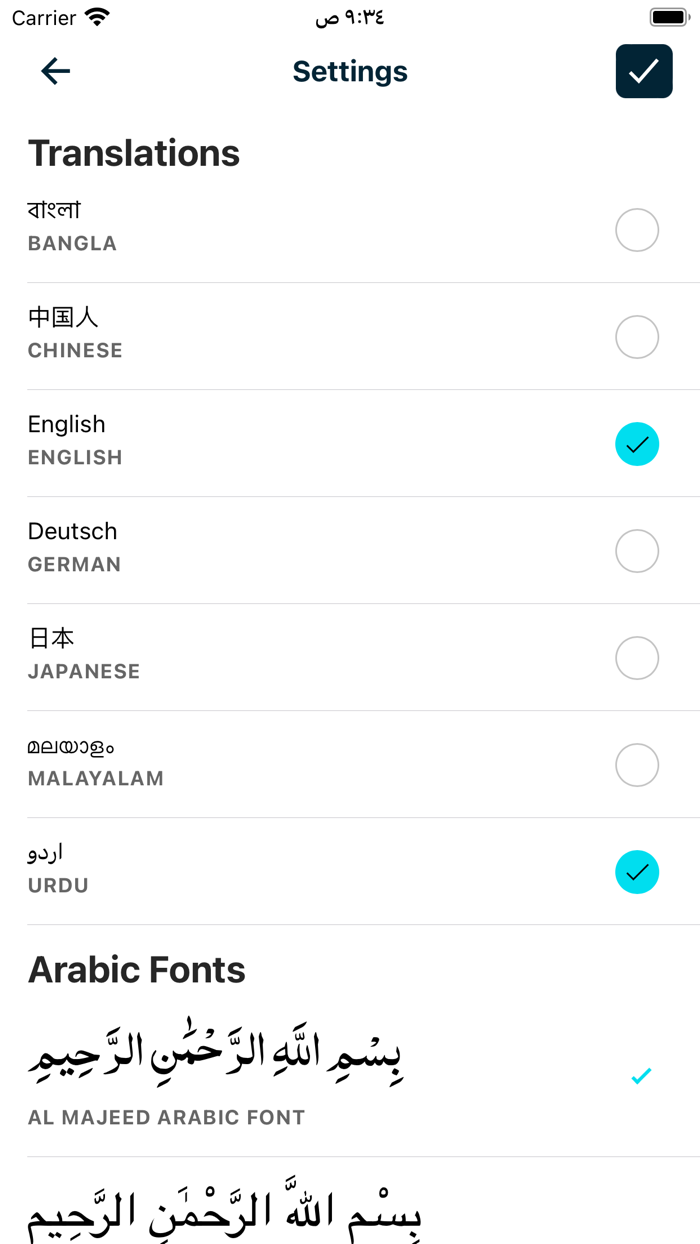Image resolution: width=700 pixels, height=1244 pixels.
Task: Tap the Al Majeed font checkmark
Action: (641, 1076)
